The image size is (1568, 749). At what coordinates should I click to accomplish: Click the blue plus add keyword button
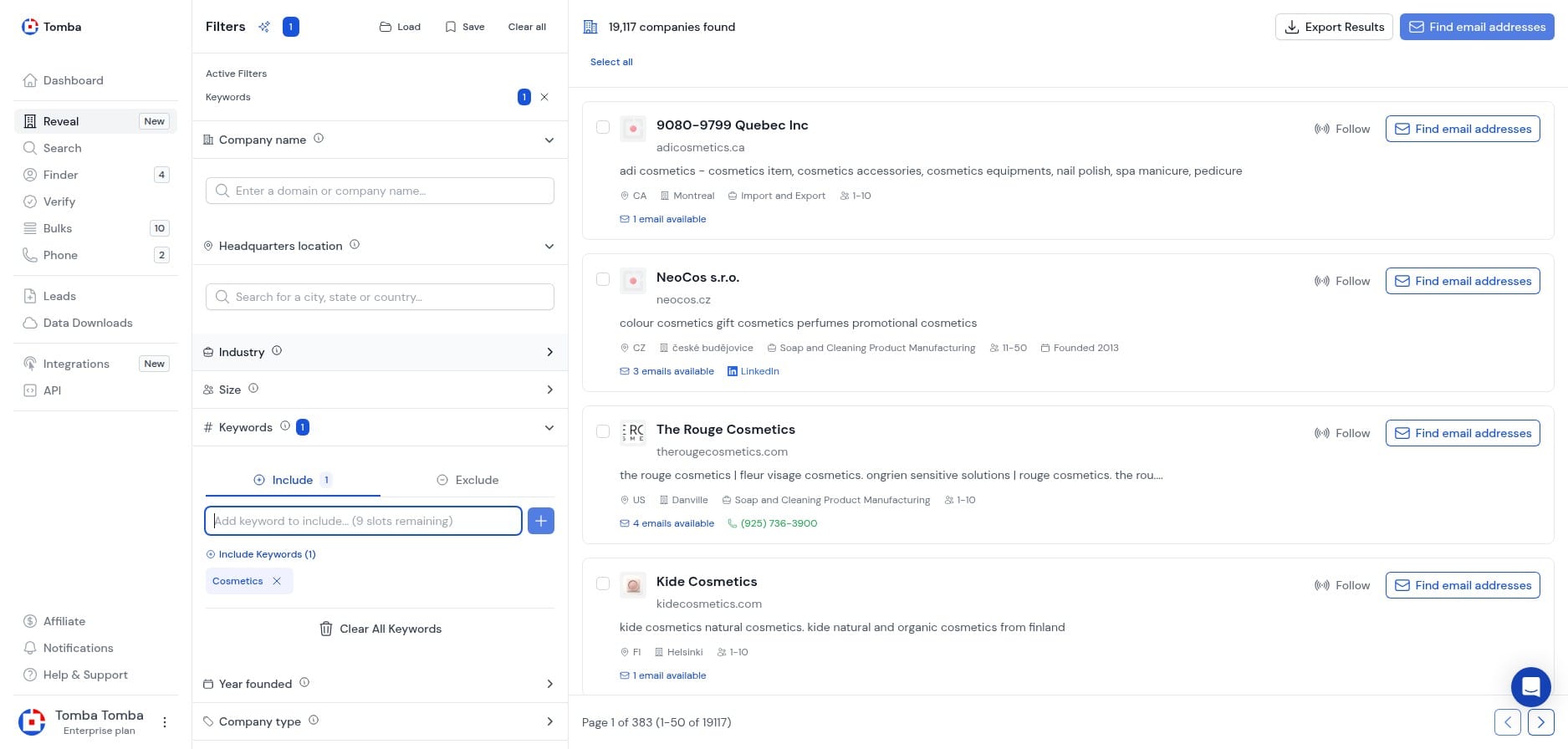point(541,521)
